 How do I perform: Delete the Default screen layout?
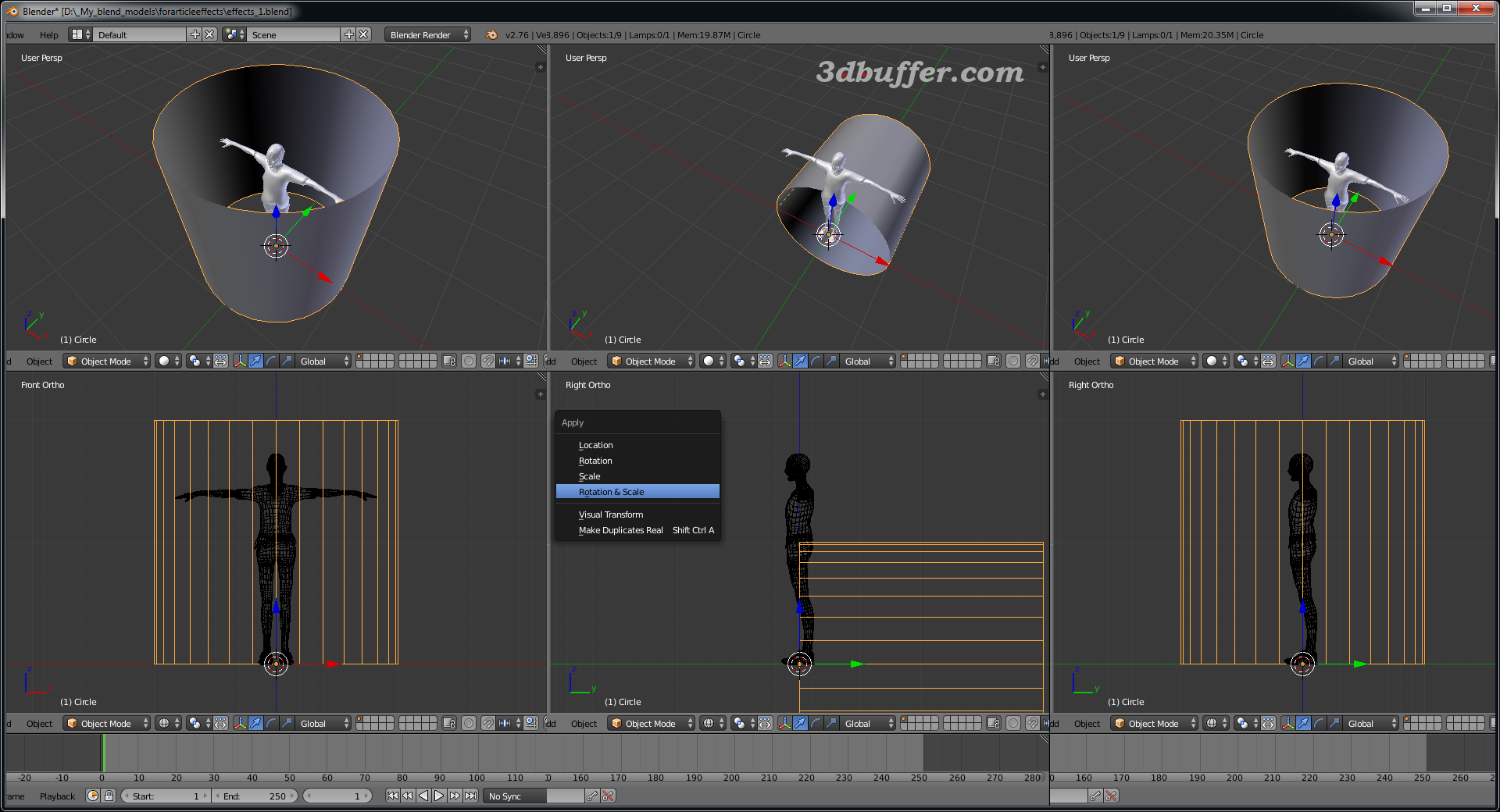click(209, 35)
